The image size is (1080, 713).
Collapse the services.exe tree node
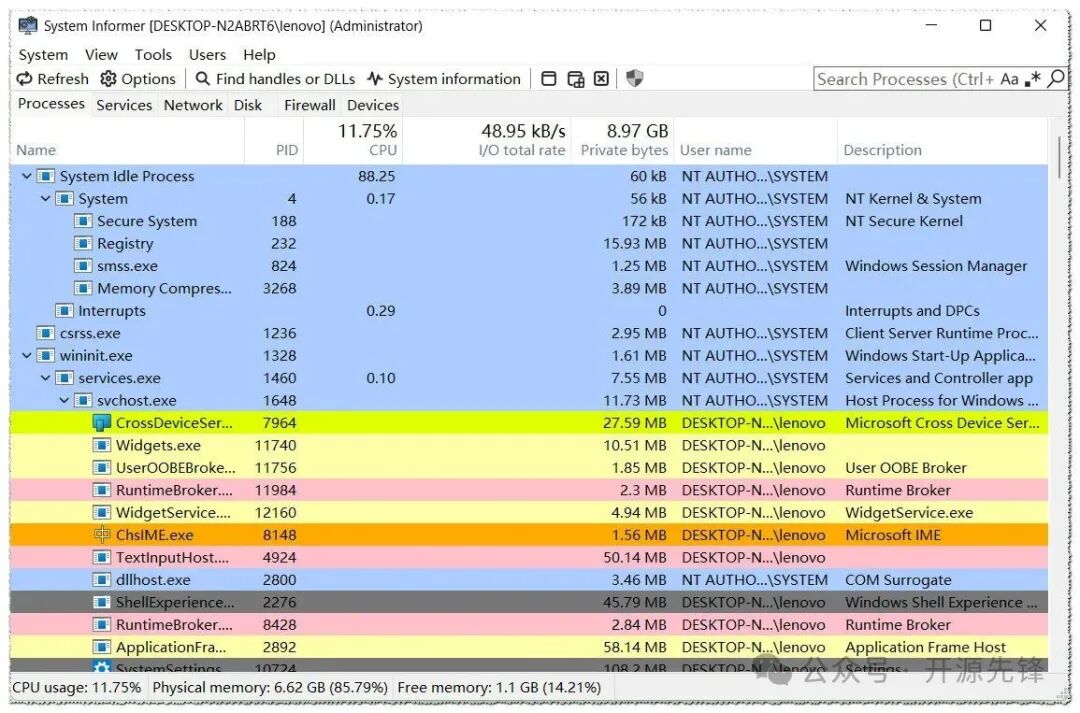45,378
